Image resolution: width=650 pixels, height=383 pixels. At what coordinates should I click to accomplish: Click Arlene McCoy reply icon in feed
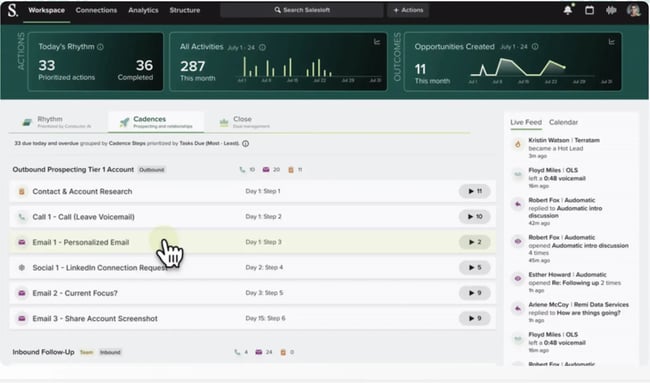518,308
